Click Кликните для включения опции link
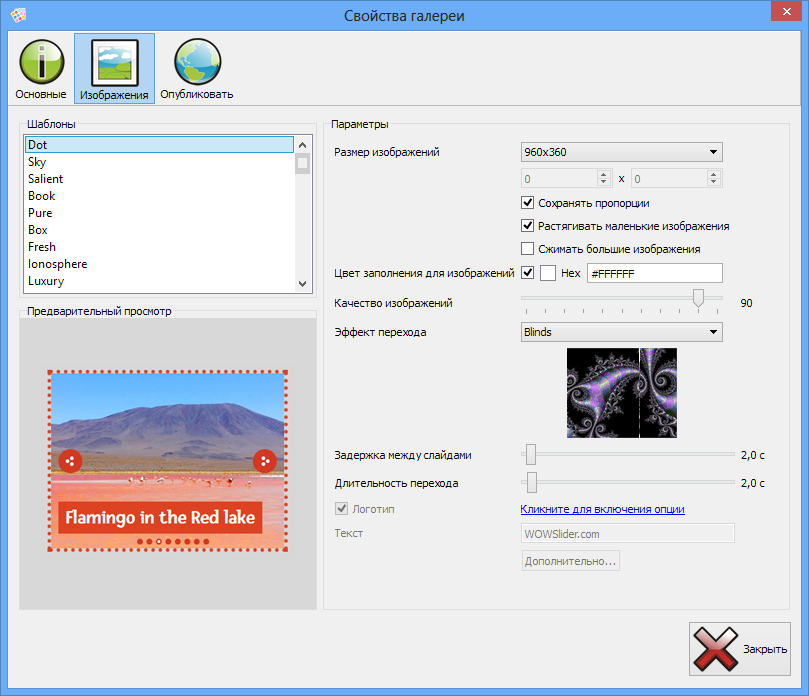This screenshot has height=696, width=809. 602,509
